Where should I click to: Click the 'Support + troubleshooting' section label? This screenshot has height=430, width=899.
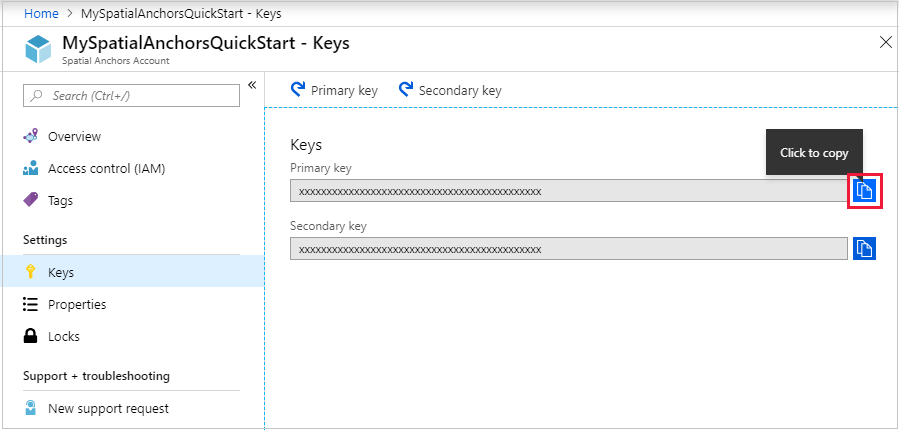click(96, 376)
